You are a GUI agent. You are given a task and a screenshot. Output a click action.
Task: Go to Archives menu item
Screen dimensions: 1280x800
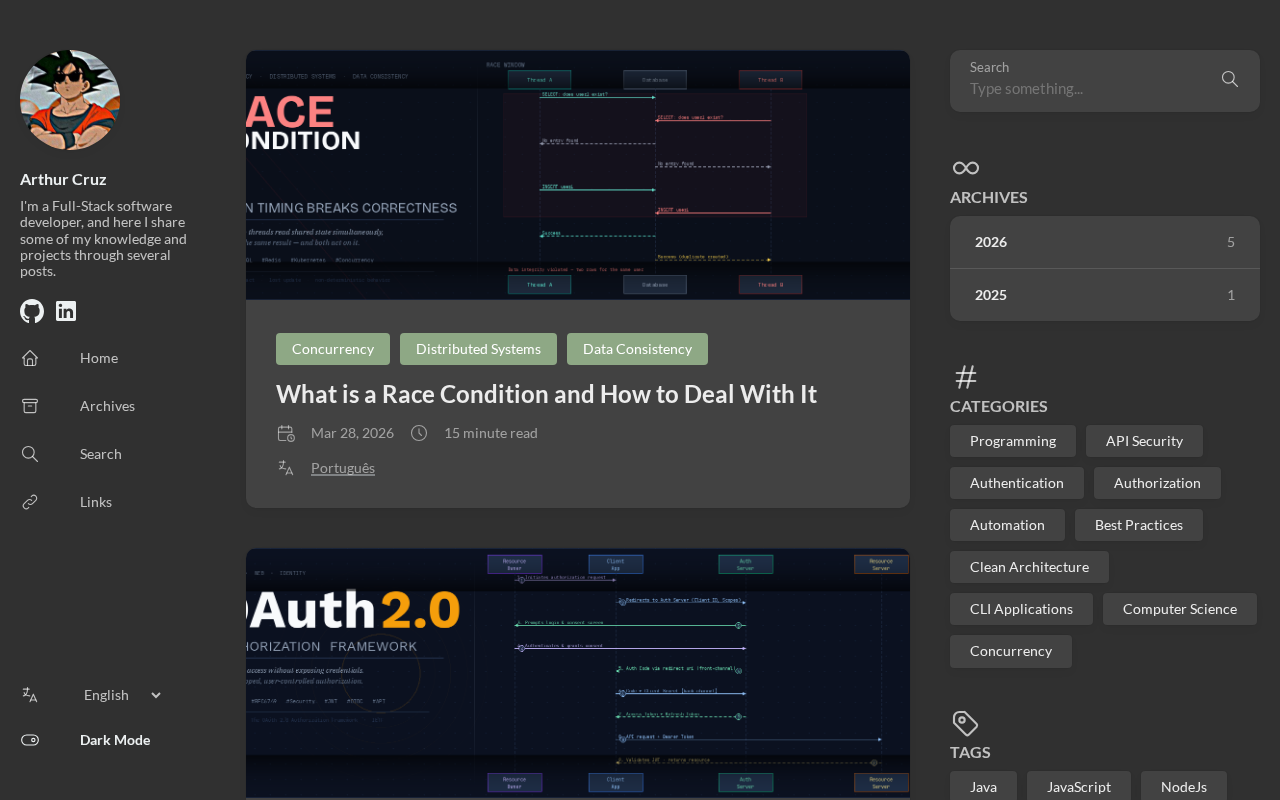(107, 406)
